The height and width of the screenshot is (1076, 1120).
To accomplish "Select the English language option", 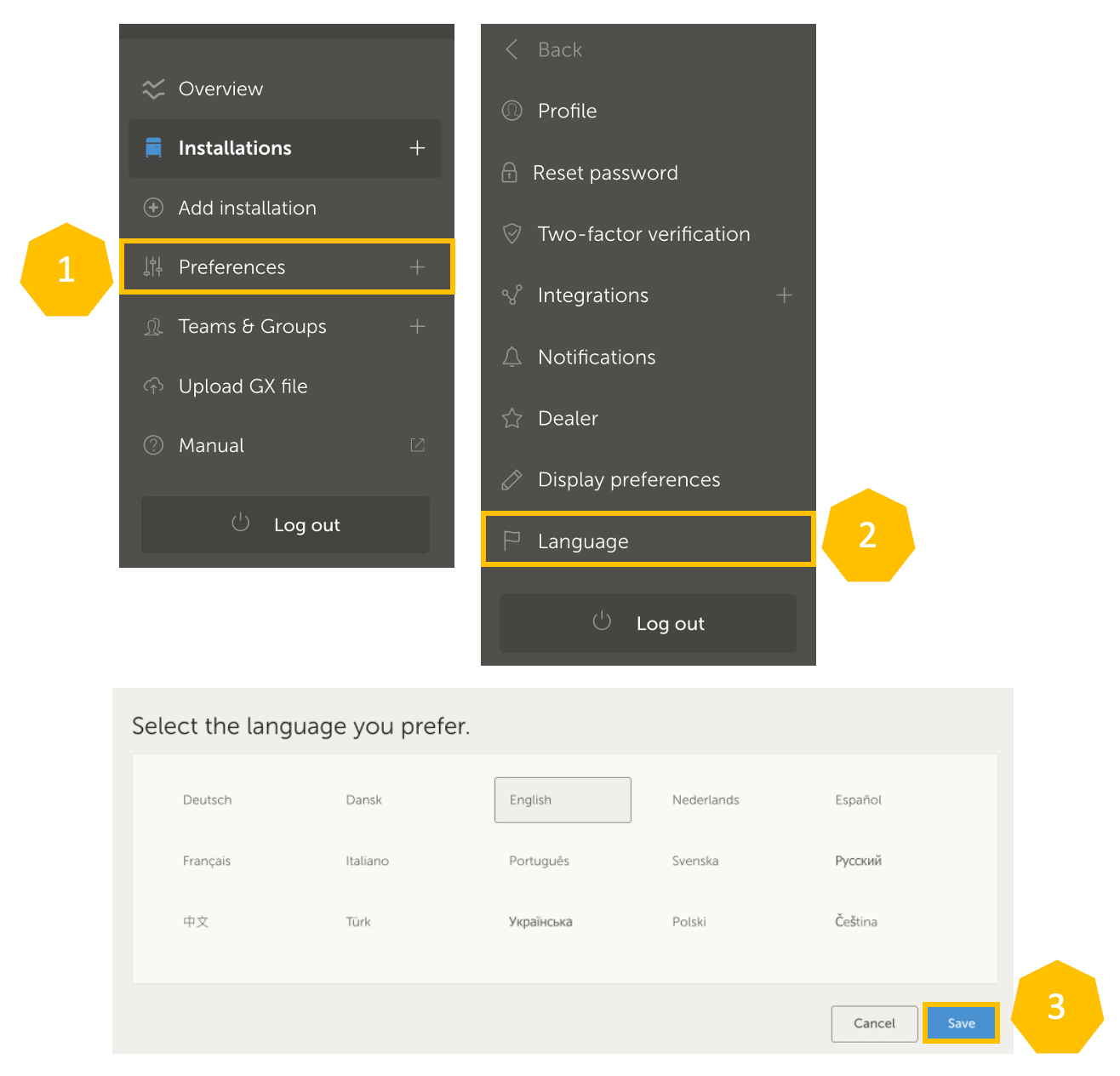I will tap(563, 799).
